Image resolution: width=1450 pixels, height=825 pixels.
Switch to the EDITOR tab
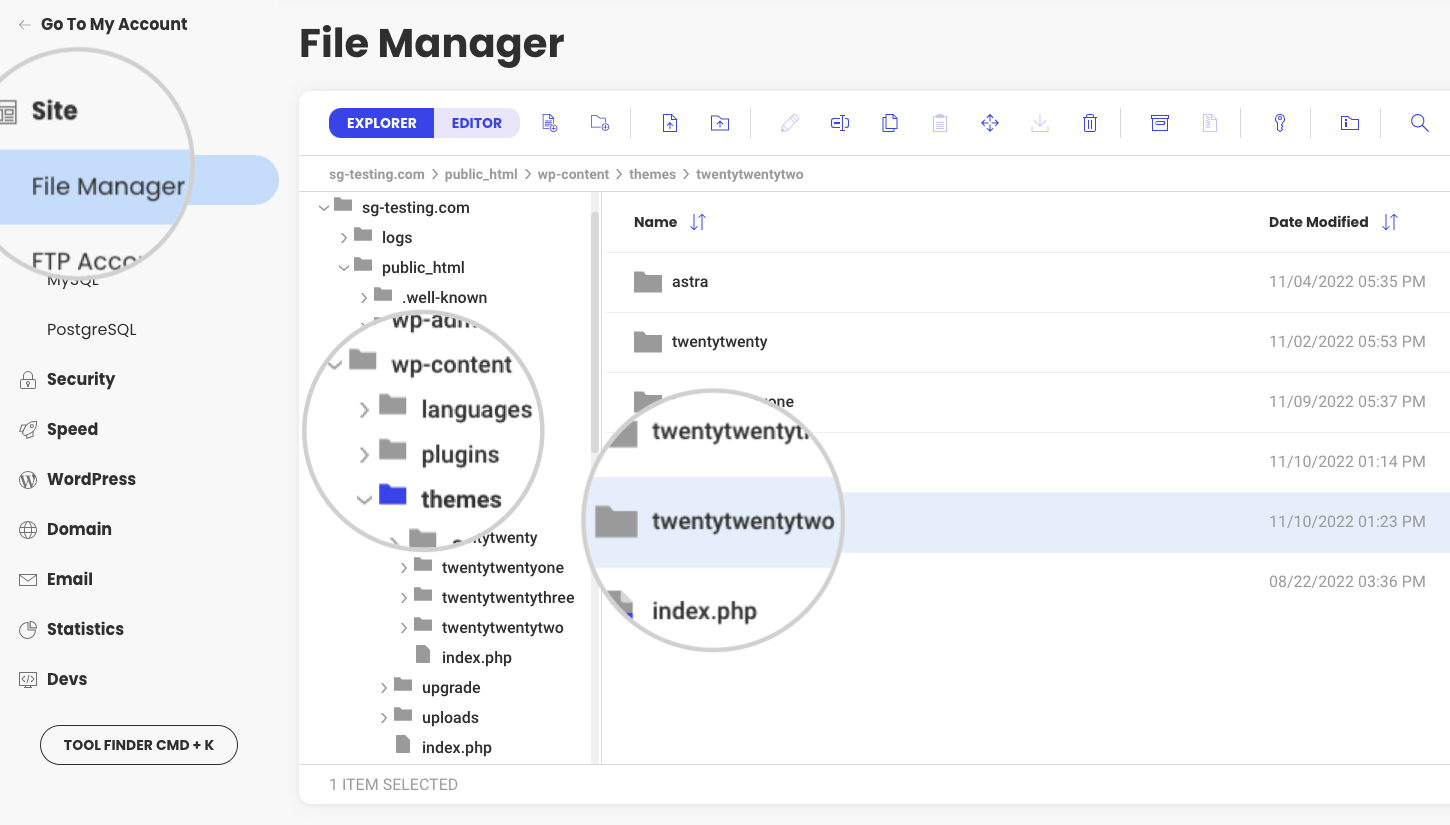tap(477, 123)
